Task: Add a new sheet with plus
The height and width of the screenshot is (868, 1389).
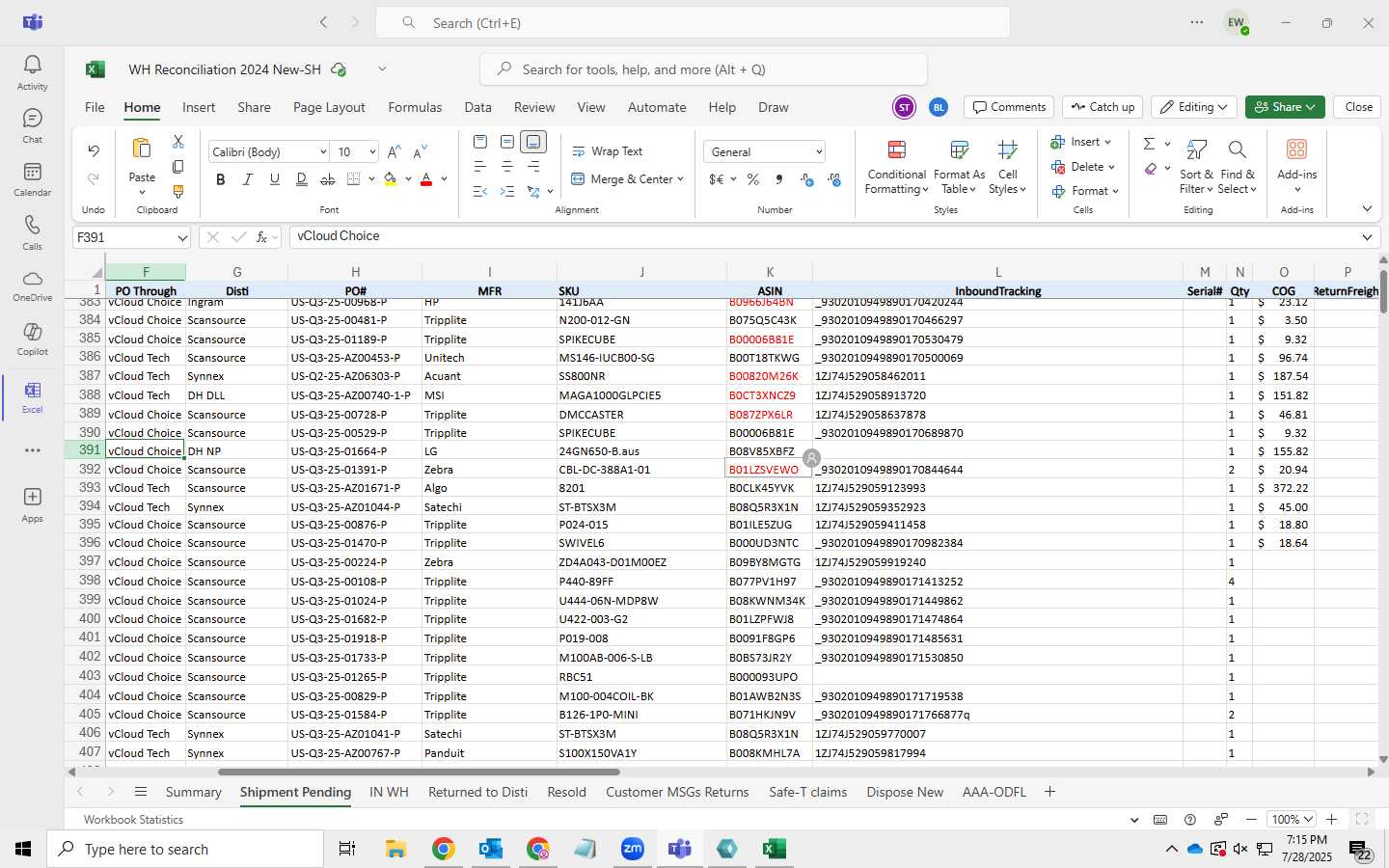Action: [1049, 792]
